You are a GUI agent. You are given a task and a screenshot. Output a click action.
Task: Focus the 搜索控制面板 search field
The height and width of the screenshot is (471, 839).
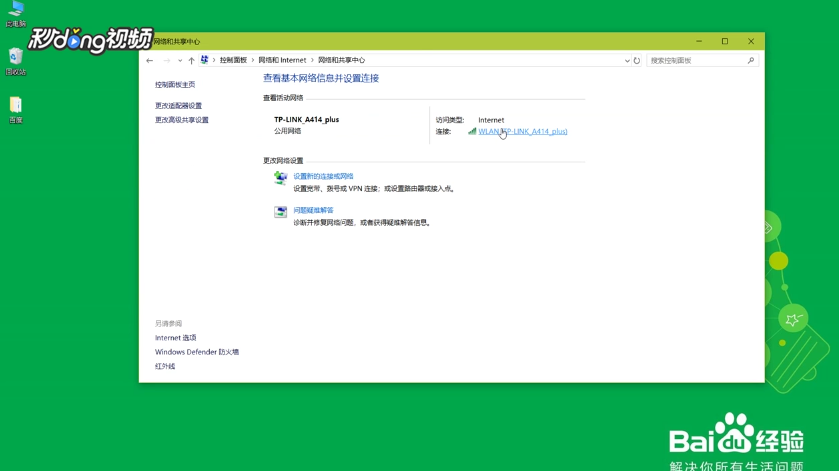click(x=702, y=60)
